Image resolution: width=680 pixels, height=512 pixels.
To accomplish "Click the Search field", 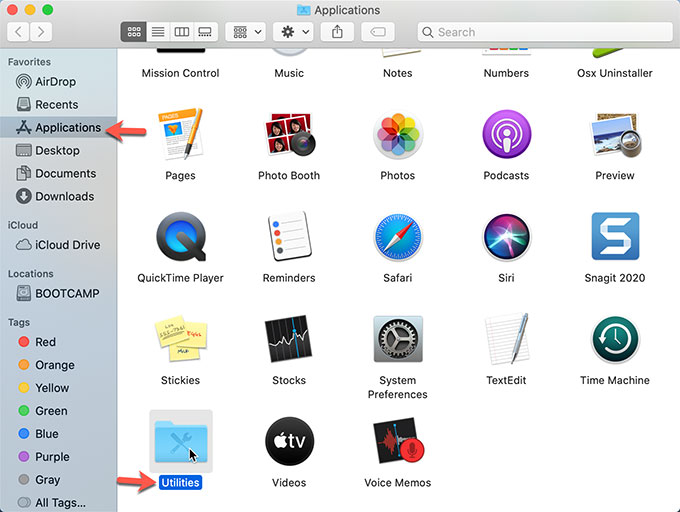I will point(545,32).
